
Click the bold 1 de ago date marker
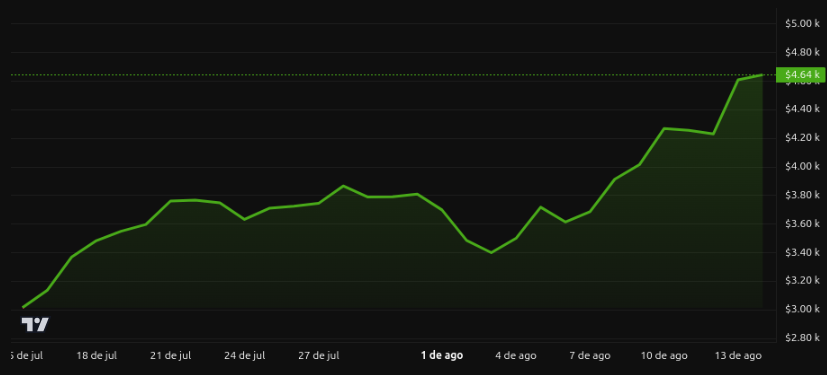tap(442, 355)
